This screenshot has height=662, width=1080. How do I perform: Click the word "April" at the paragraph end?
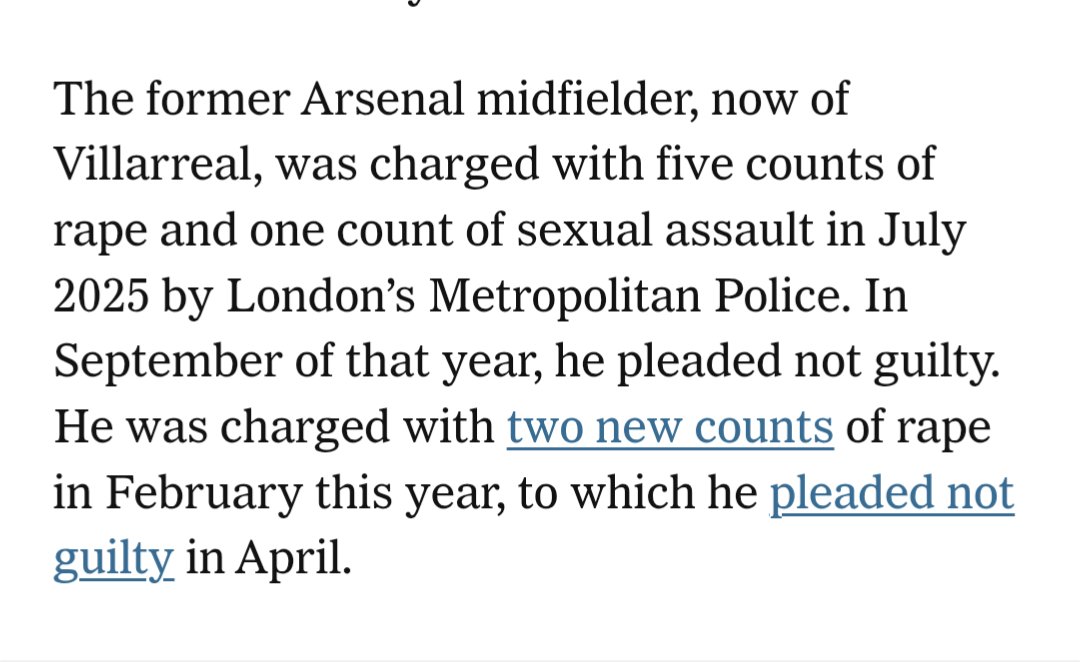[x=293, y=559]
